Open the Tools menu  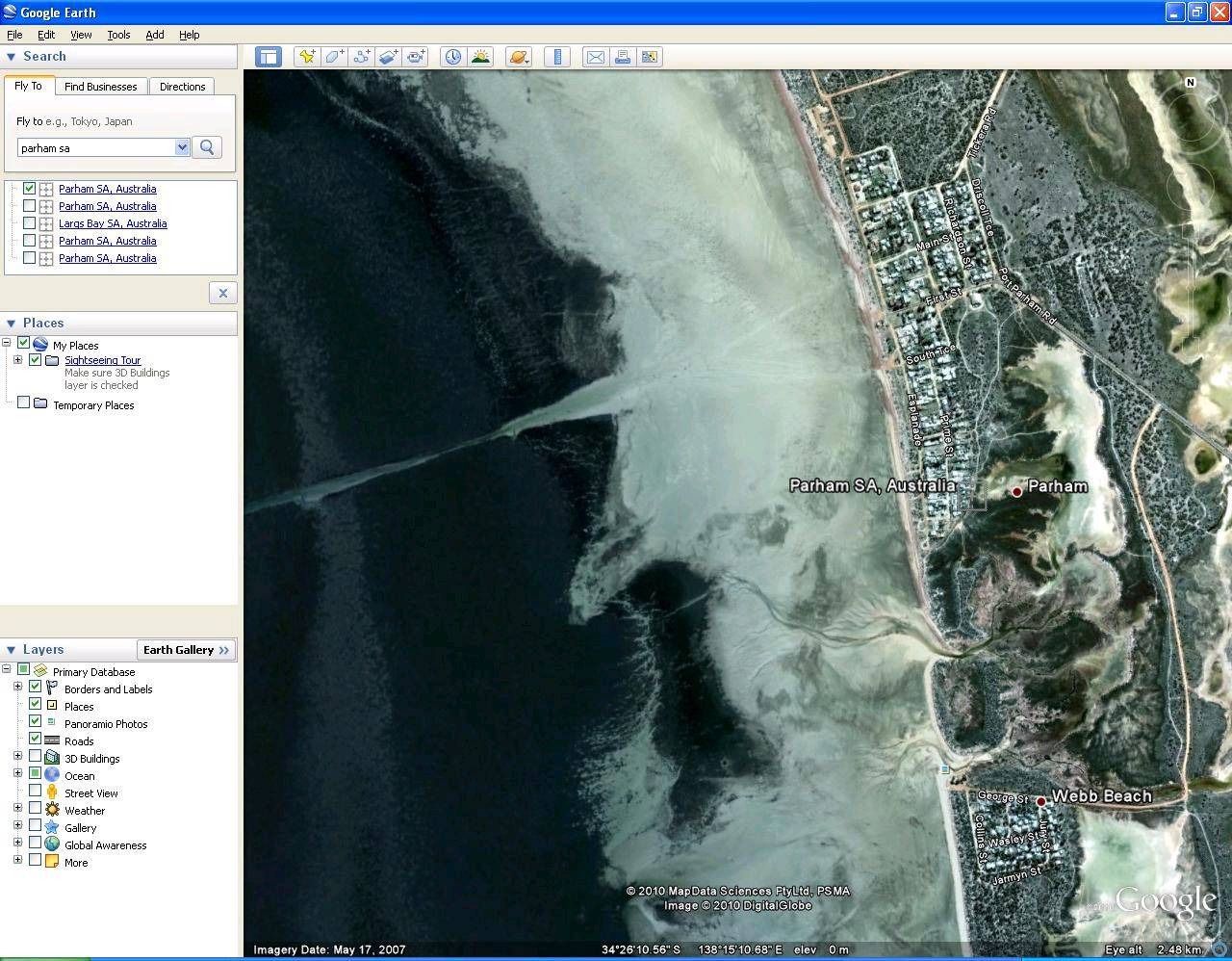pos(118,35)
